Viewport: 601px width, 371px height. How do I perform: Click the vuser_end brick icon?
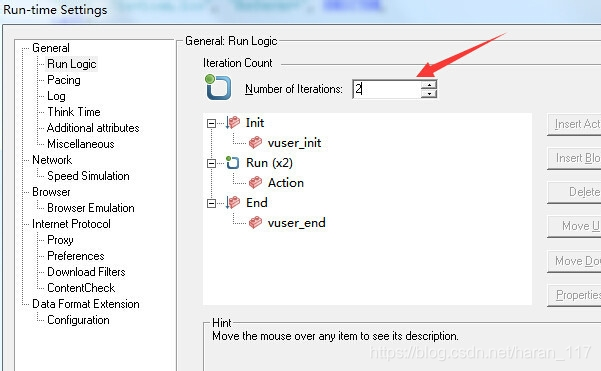point(255,222)
